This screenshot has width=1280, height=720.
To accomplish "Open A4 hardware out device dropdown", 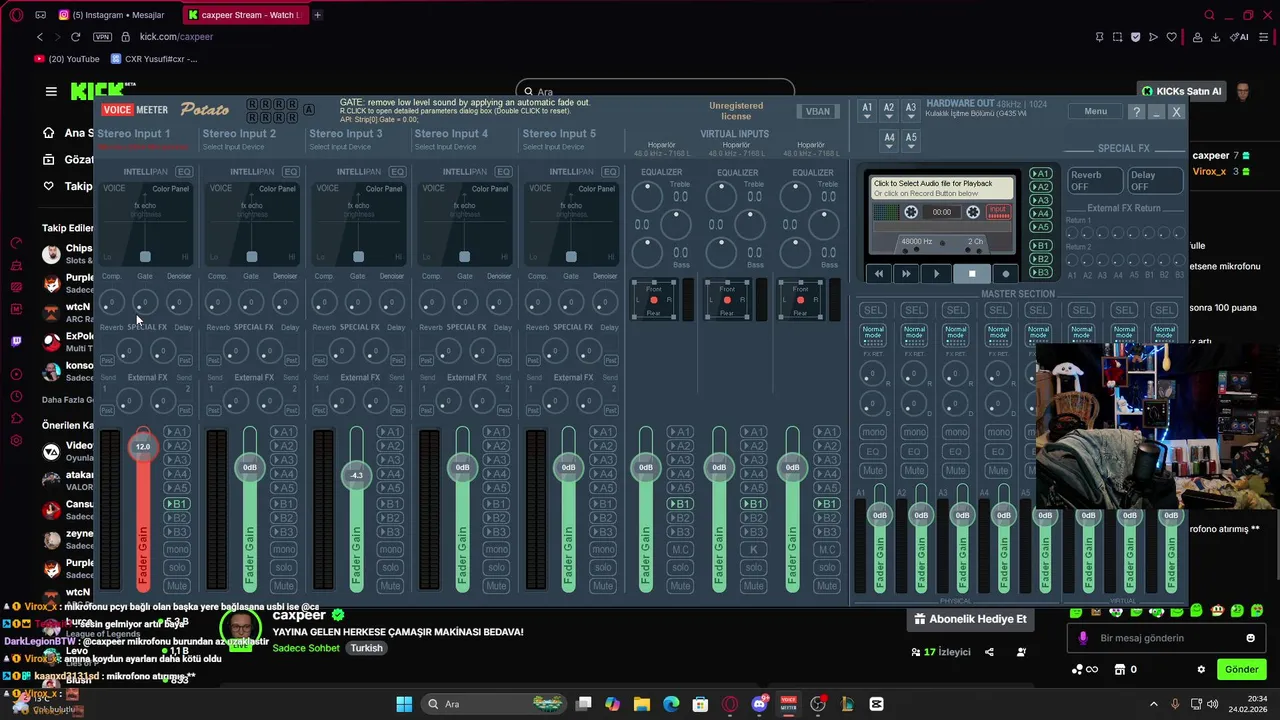I will (889, 141).
